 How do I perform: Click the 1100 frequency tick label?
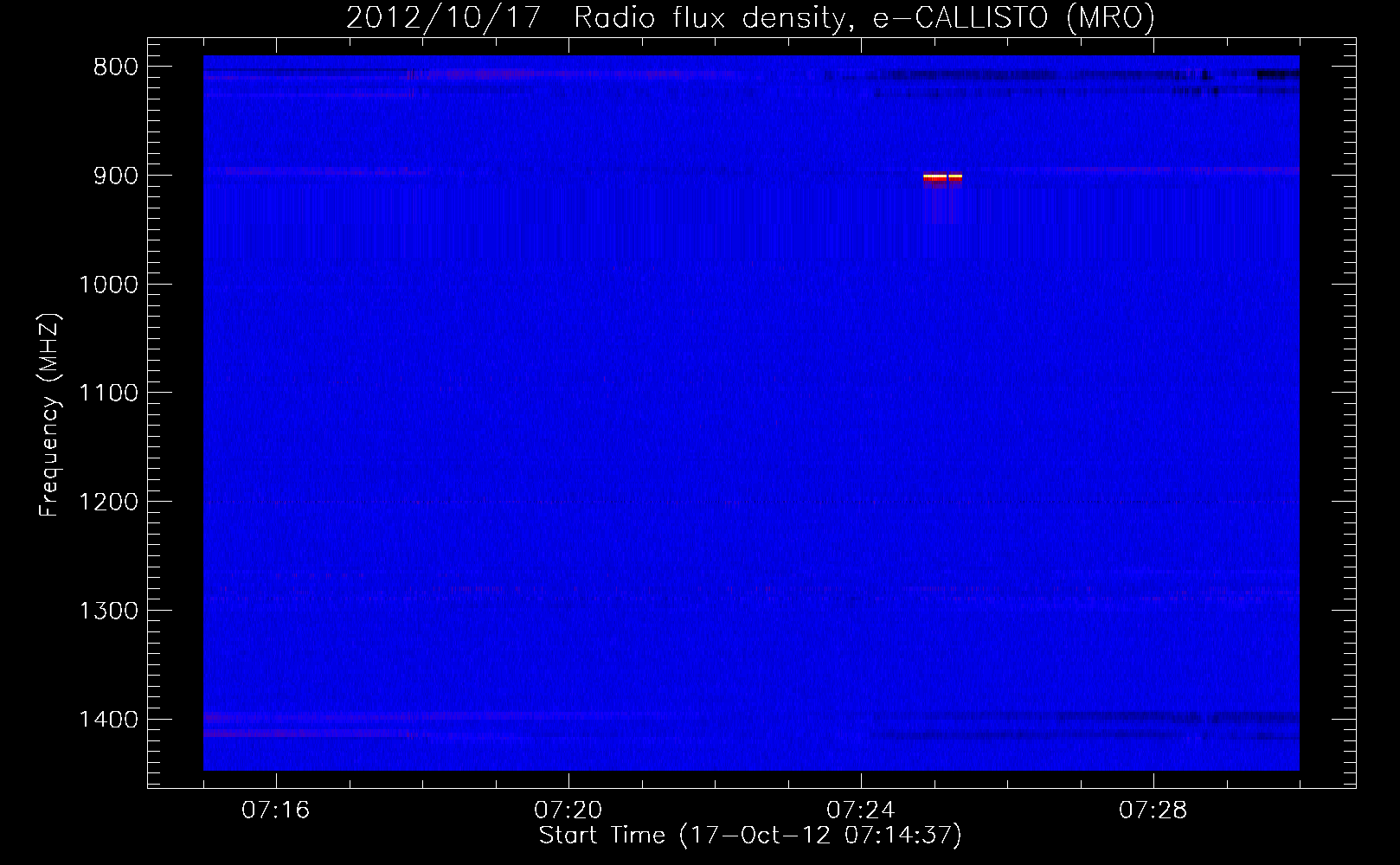108,394
